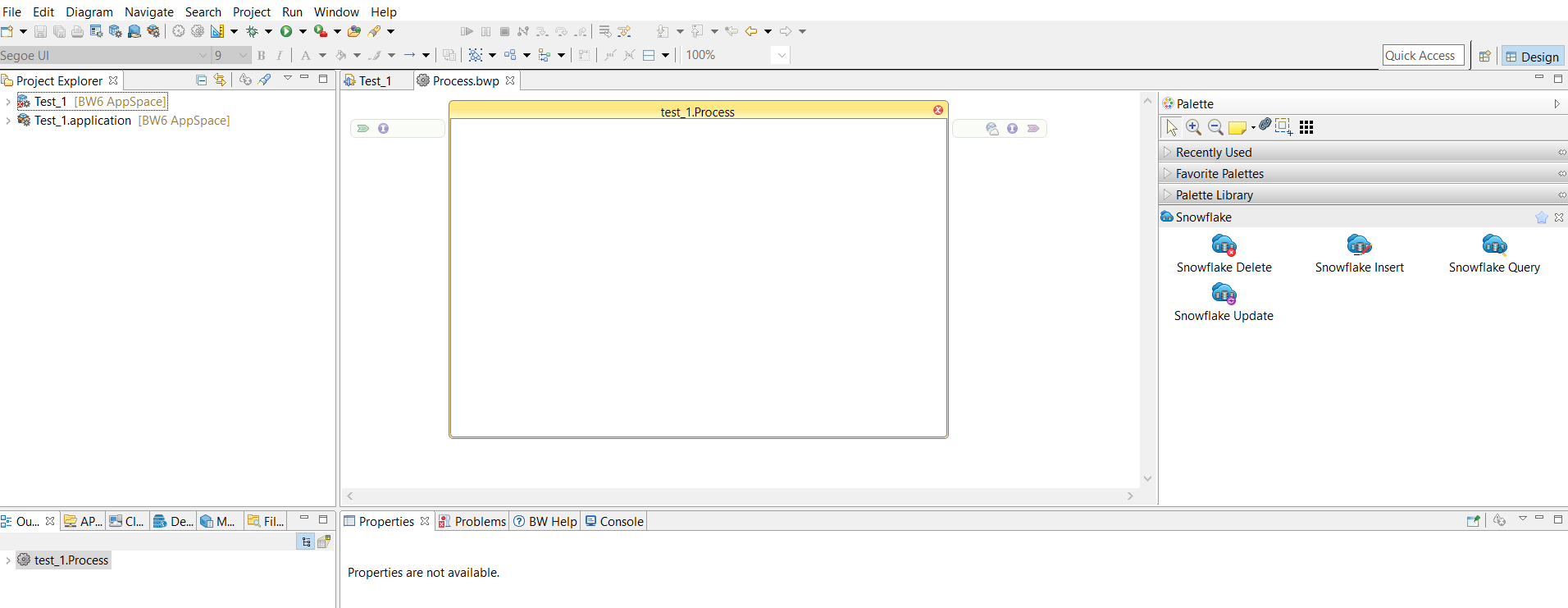
Task: Select the Snowflake Delete activity
Action: click(x=1224, y=254)
